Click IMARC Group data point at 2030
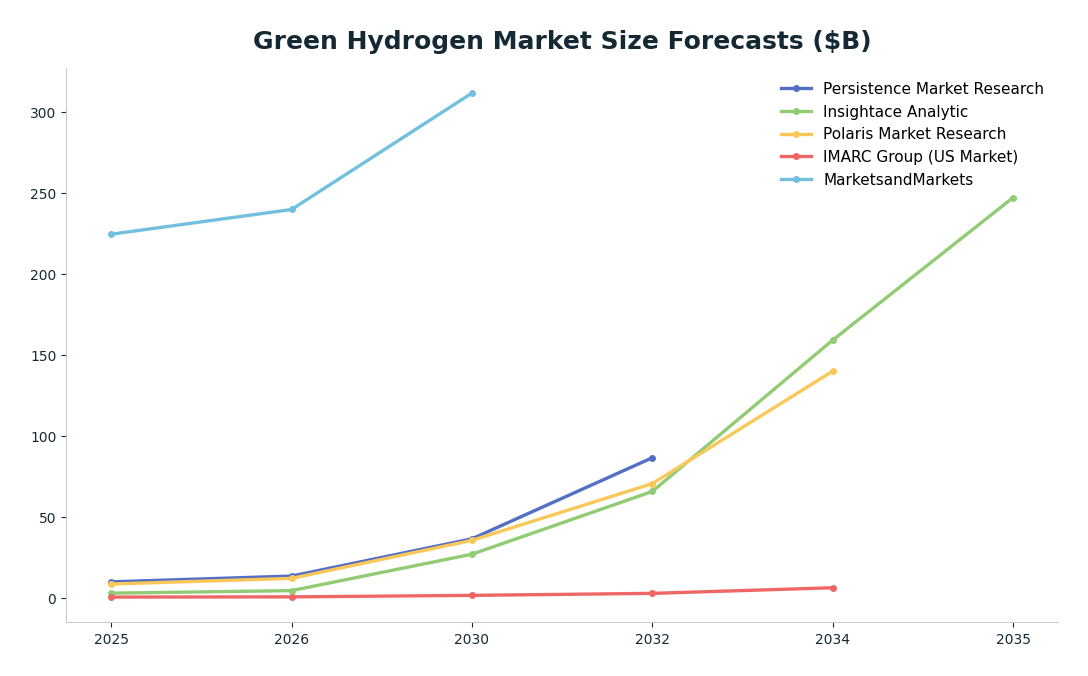Image resolution: width=1088 pixels, height=676 pixels. [x=472, y=595]
